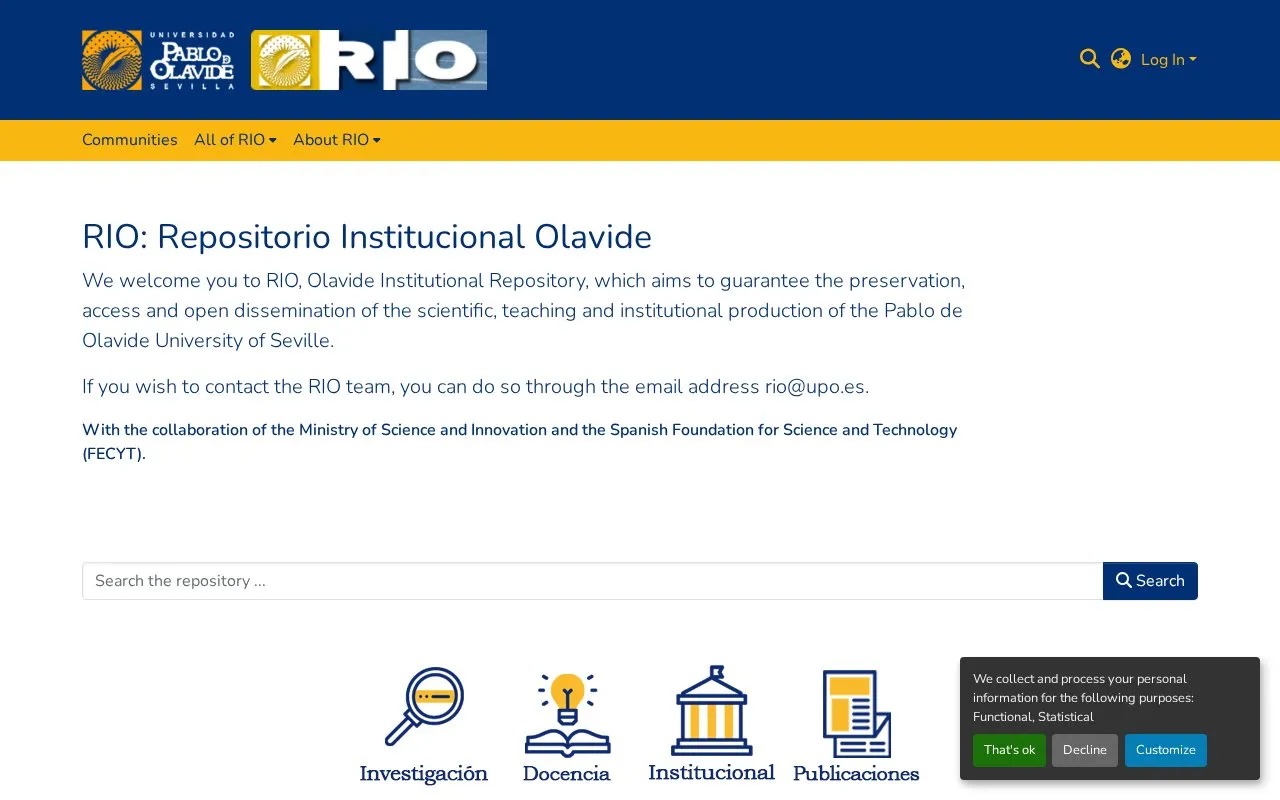Customize cookie preferences
The height and width of the screenshot is (800, 1280).
[x=1166, y=750]
